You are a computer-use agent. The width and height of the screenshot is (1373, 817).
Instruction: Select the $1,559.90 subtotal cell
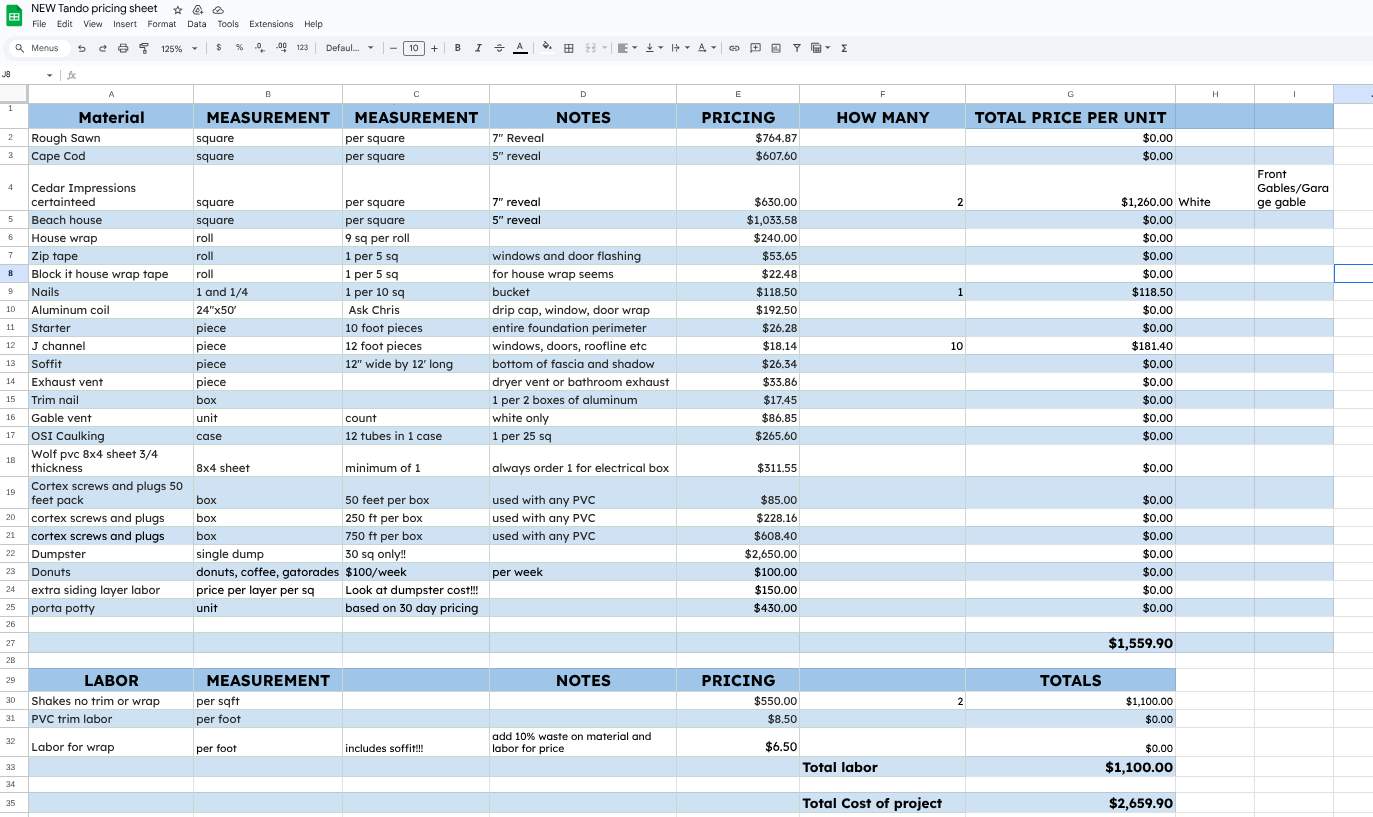[x=1070, y=643]
